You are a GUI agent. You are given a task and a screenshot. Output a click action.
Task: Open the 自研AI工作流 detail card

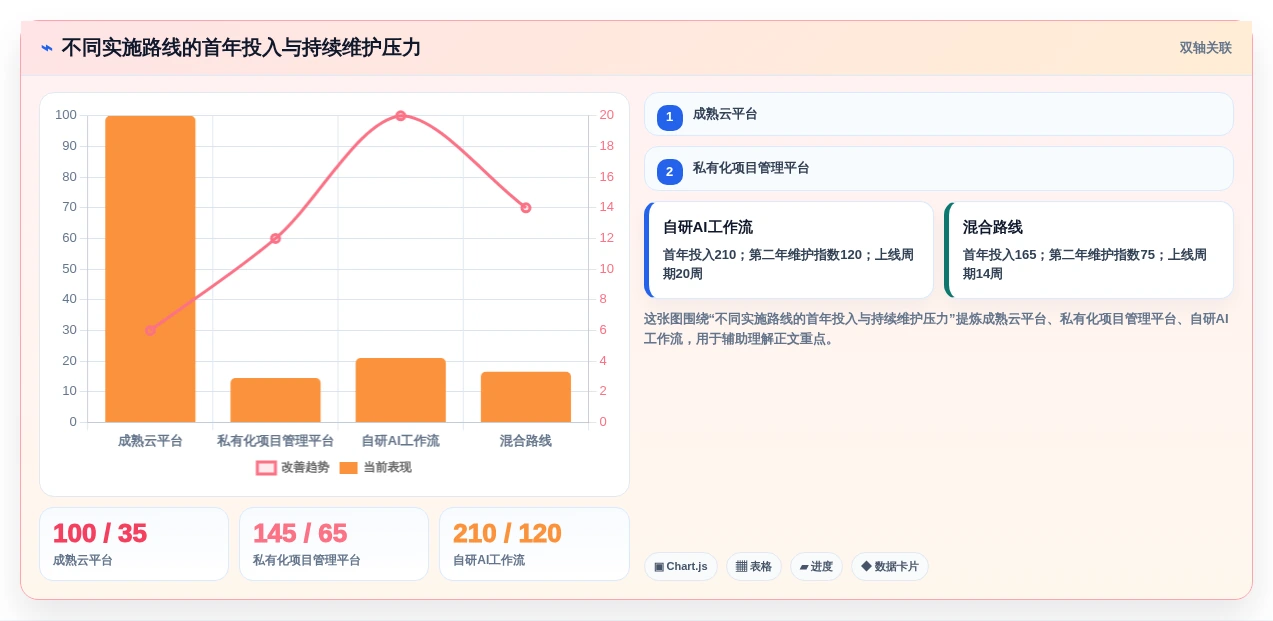[x=789, y=250]
